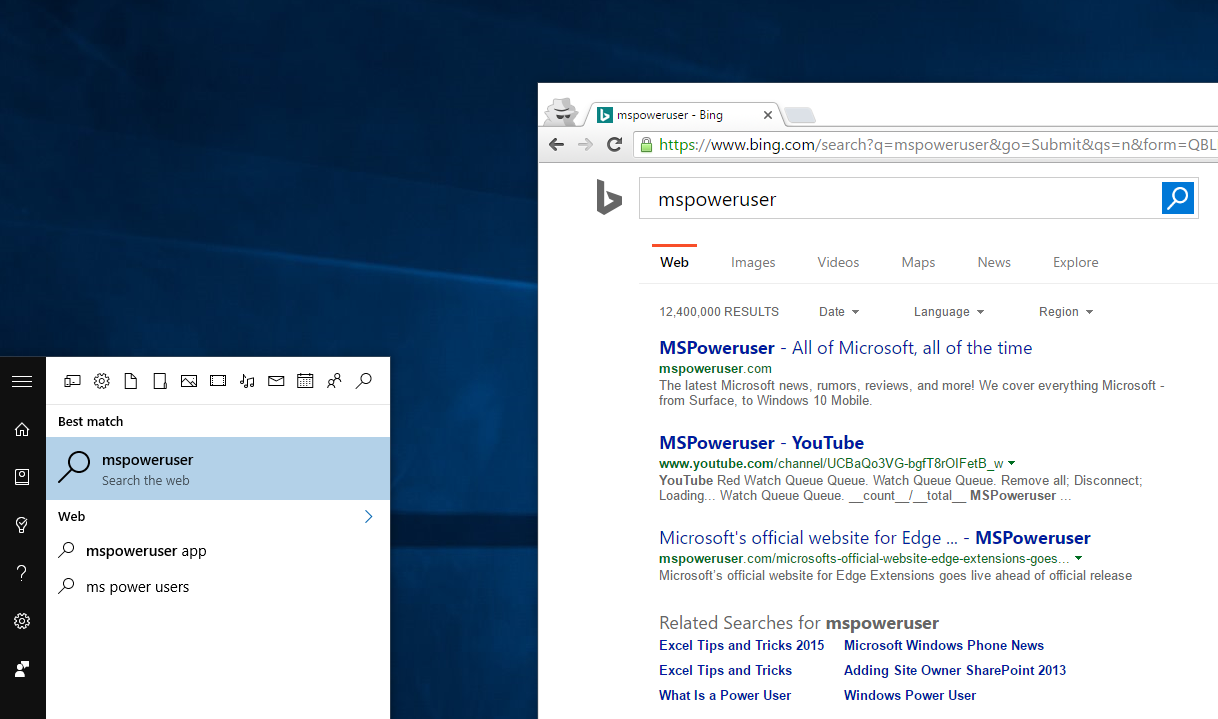The height and width of the screenshot is (719, 1218).
Task: Open related search 'Windows Power User'
Action: 910,695
